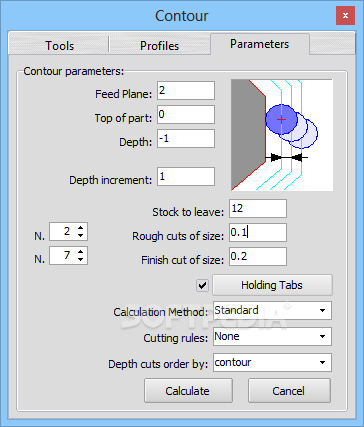Click the Feed Plane input field

click(x=186, y=91)
